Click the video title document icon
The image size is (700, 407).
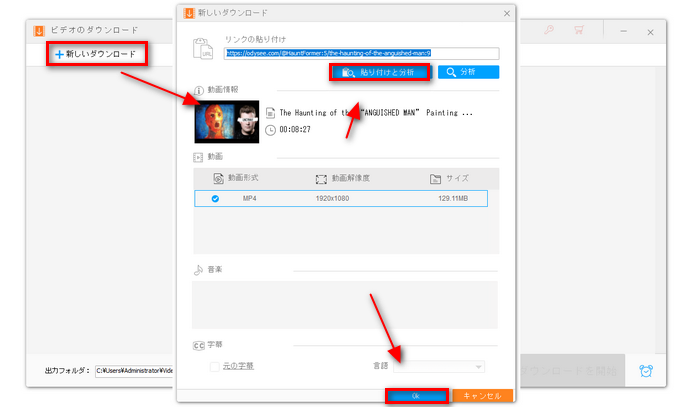pyautogui.click(x=270, y=113)
